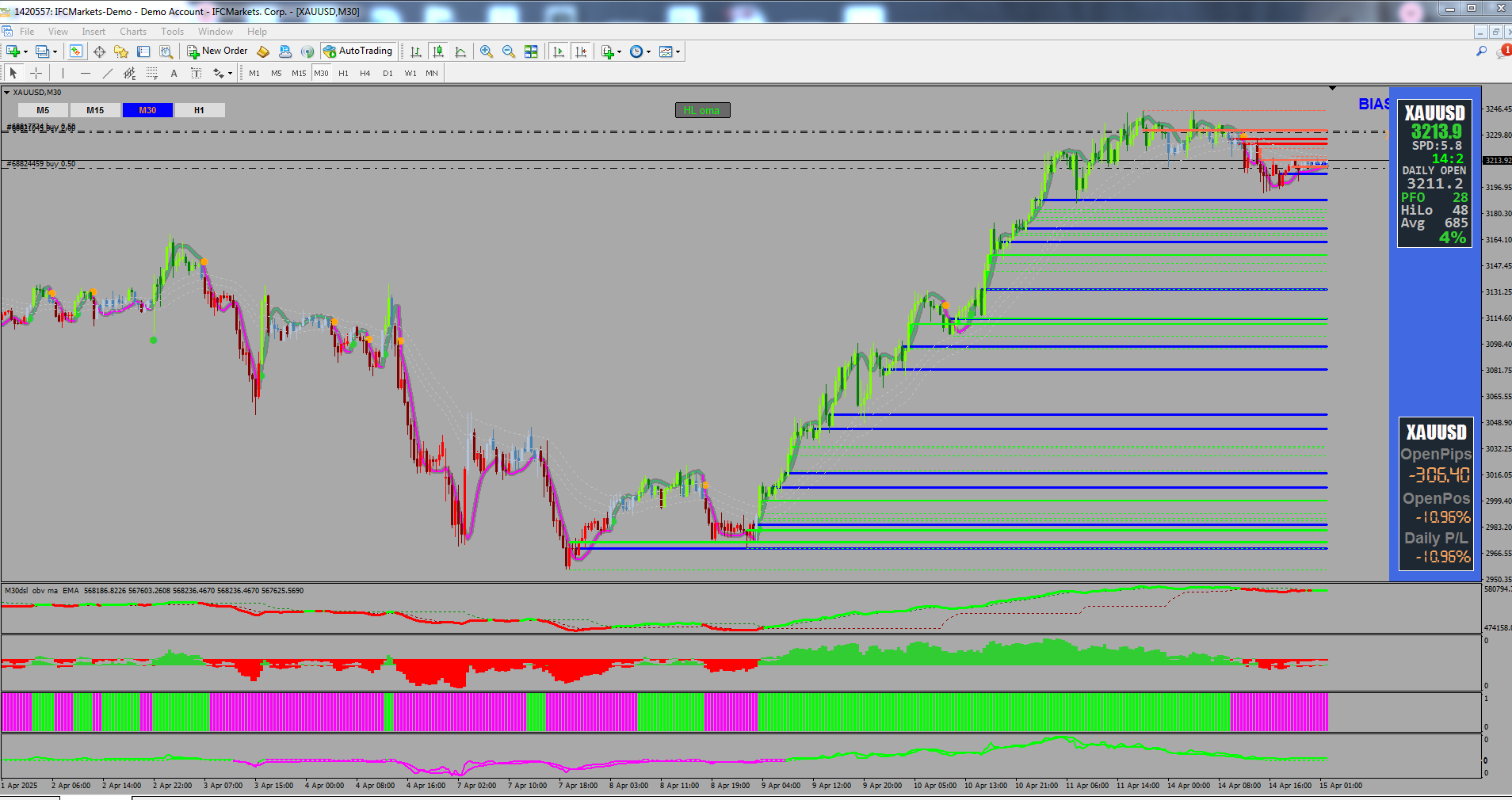Screen dimensions: 1512x800
Task: Switch chart to line chart mode
Action: (460, 51)
